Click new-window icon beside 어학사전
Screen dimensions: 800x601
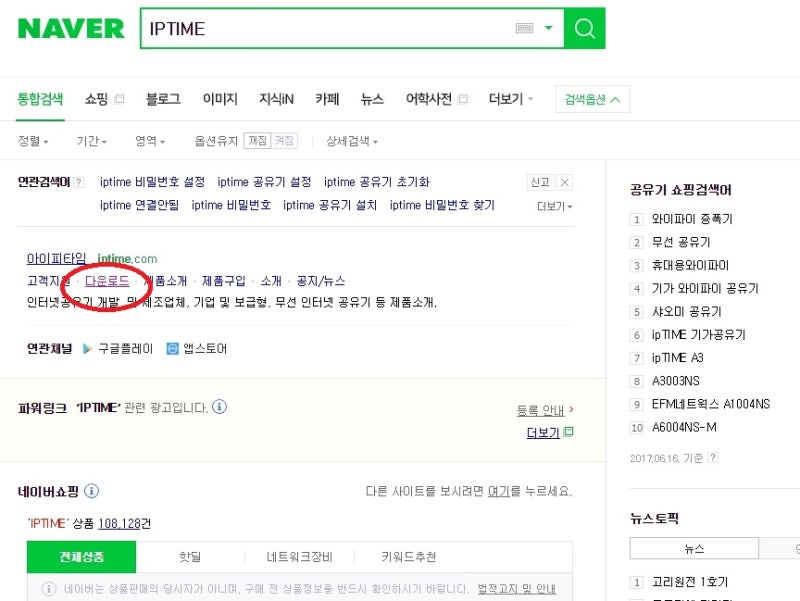coord(463,99)
